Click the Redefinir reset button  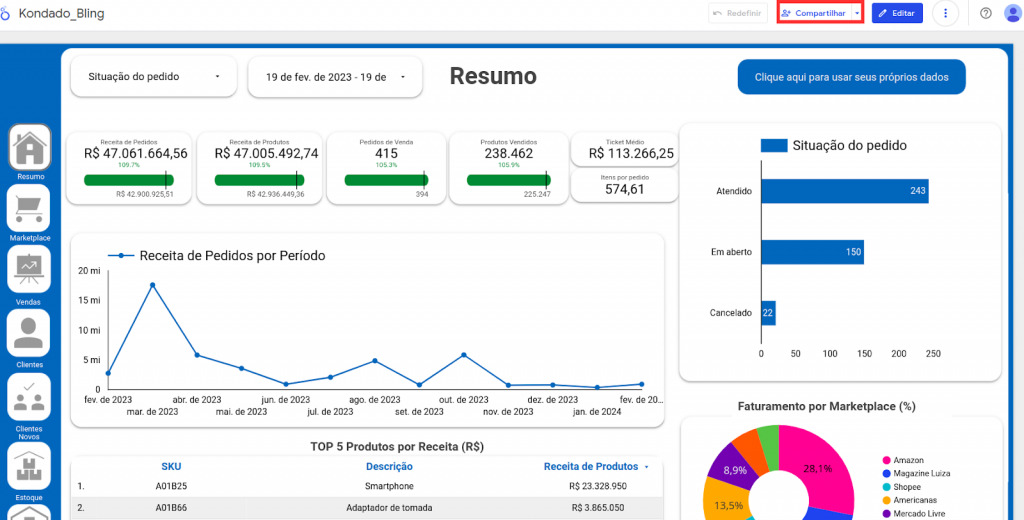point(738,13)
